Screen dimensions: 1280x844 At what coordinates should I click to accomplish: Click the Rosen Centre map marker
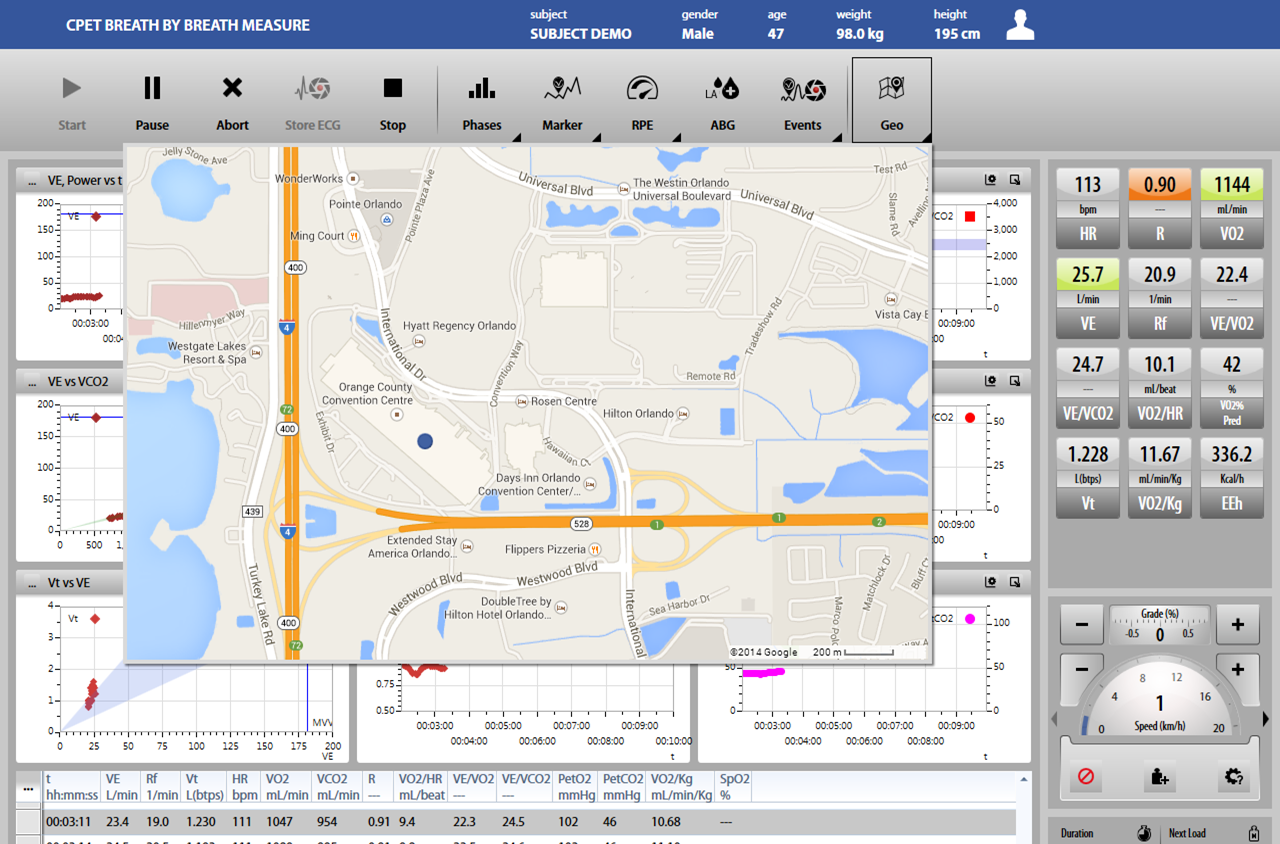point(521,401)
